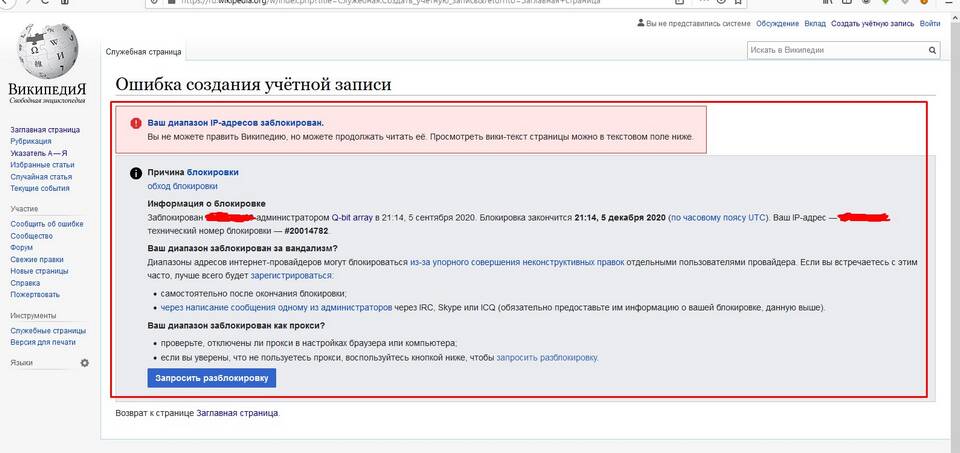The width and height of the screenshot is (960, 453).
Task: Open 'Форум' sidebar link
Action: 21,248
